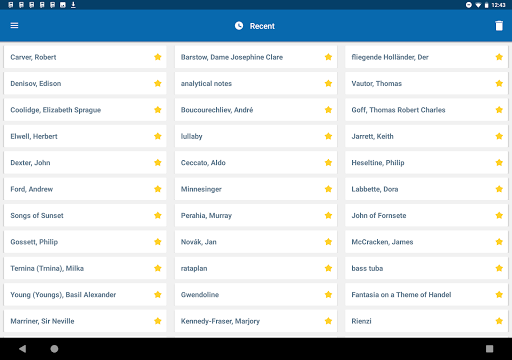Open the rataplan entry
Image resolution: width=512 pixels, height=360 pixels.
tap(256, 268)
